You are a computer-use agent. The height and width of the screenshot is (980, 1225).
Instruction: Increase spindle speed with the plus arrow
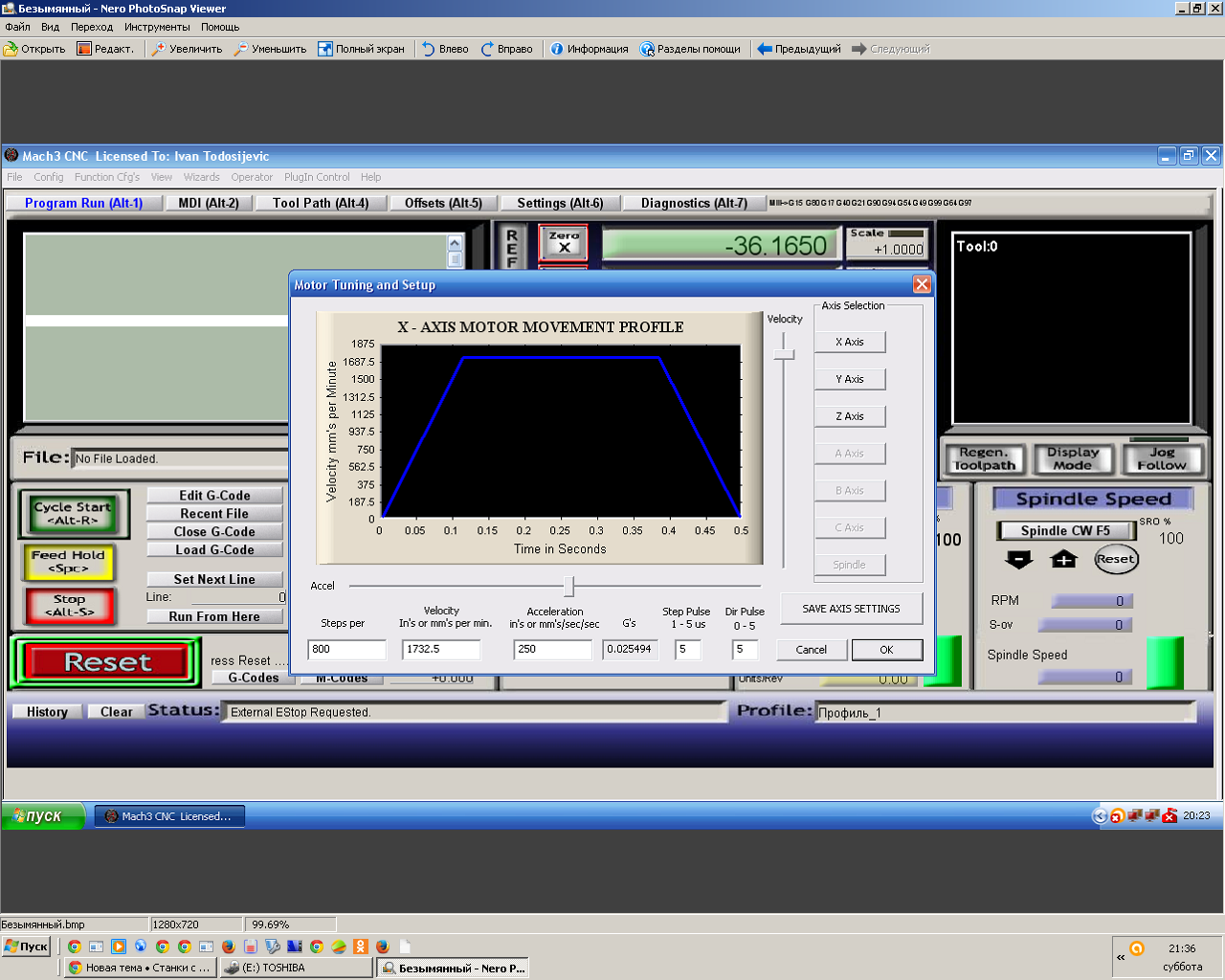click(x=1063, y=559)
